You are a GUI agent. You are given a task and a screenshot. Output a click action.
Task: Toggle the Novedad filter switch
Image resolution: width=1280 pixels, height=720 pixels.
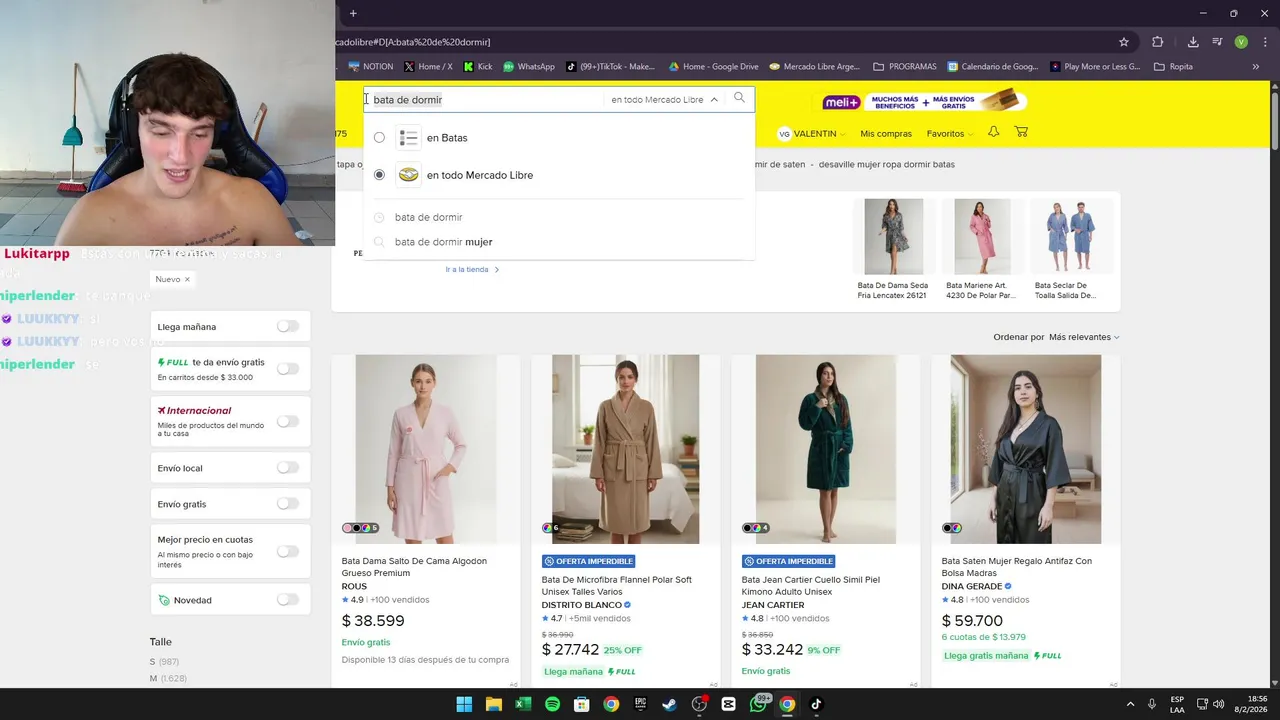[x=288, y=599]
